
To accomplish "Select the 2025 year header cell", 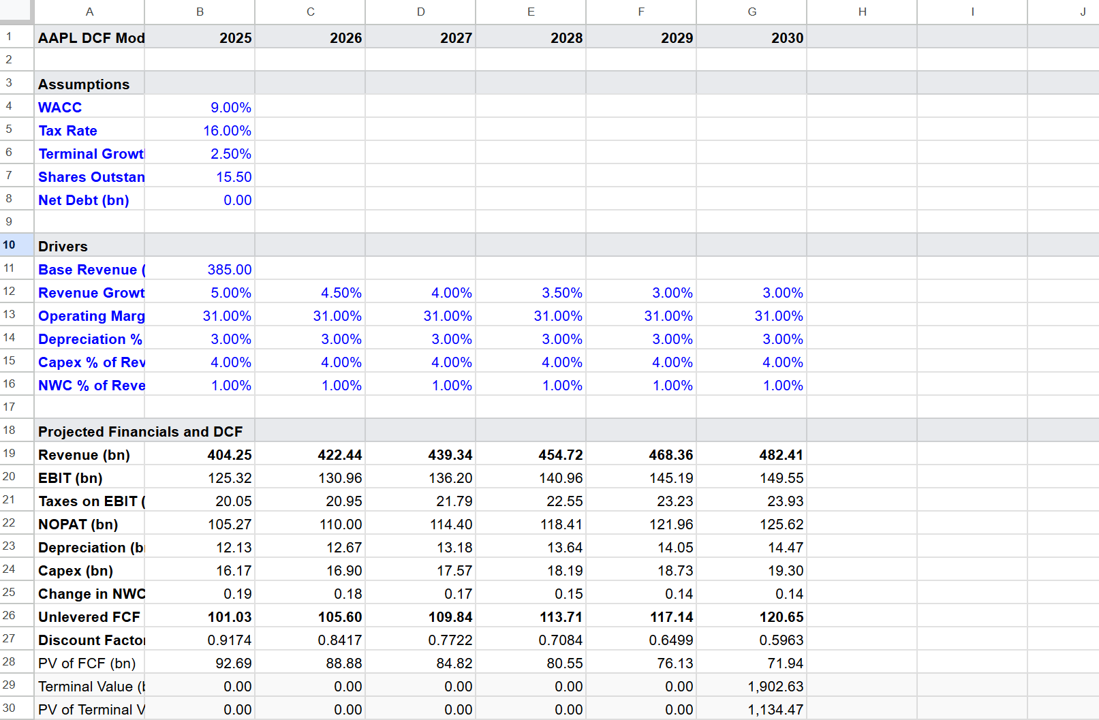I will pyautogui.click(x=200, y=37).
